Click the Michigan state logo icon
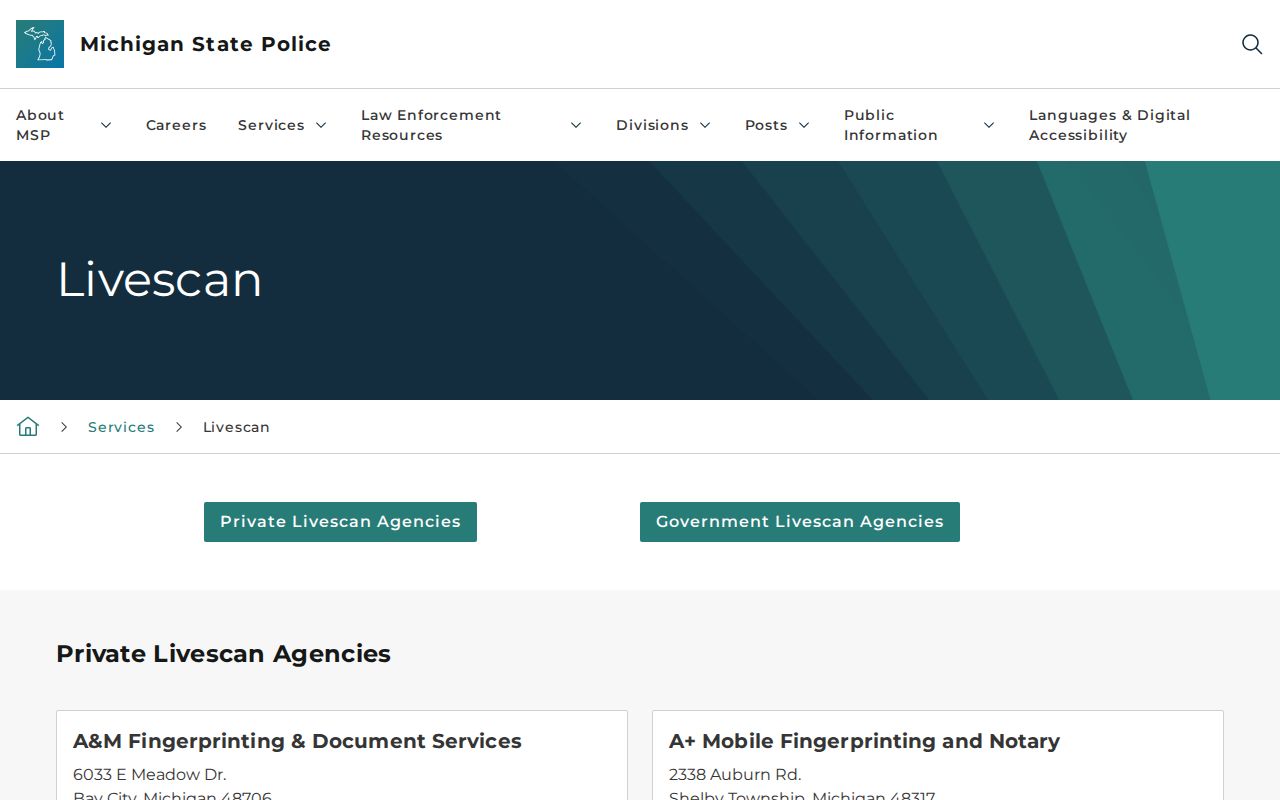The height and width of the screenshot is (800, 1280). [x=40, y=44]
